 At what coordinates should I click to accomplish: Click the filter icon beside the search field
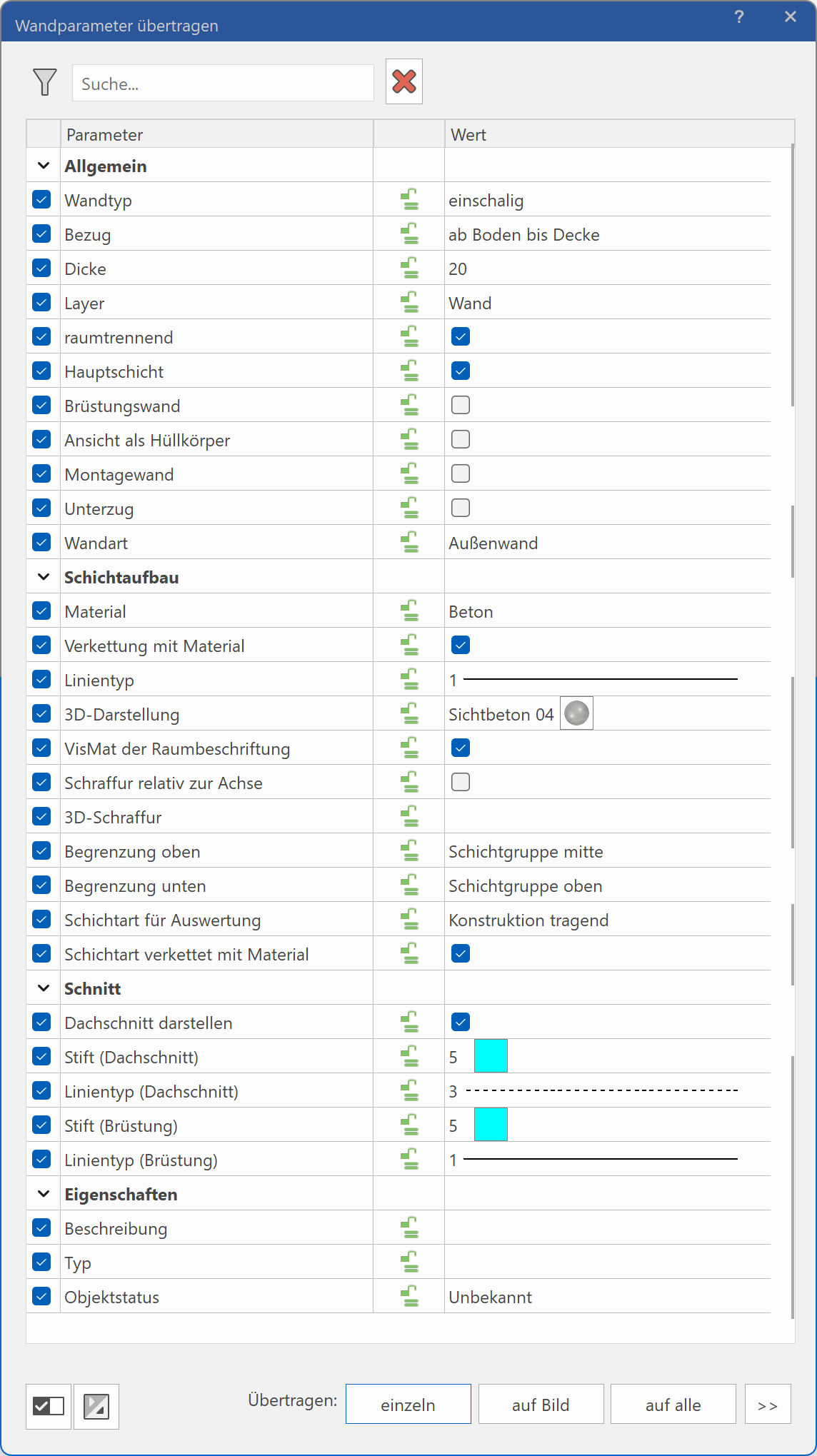pyautogui.click(x=44, y=81)
